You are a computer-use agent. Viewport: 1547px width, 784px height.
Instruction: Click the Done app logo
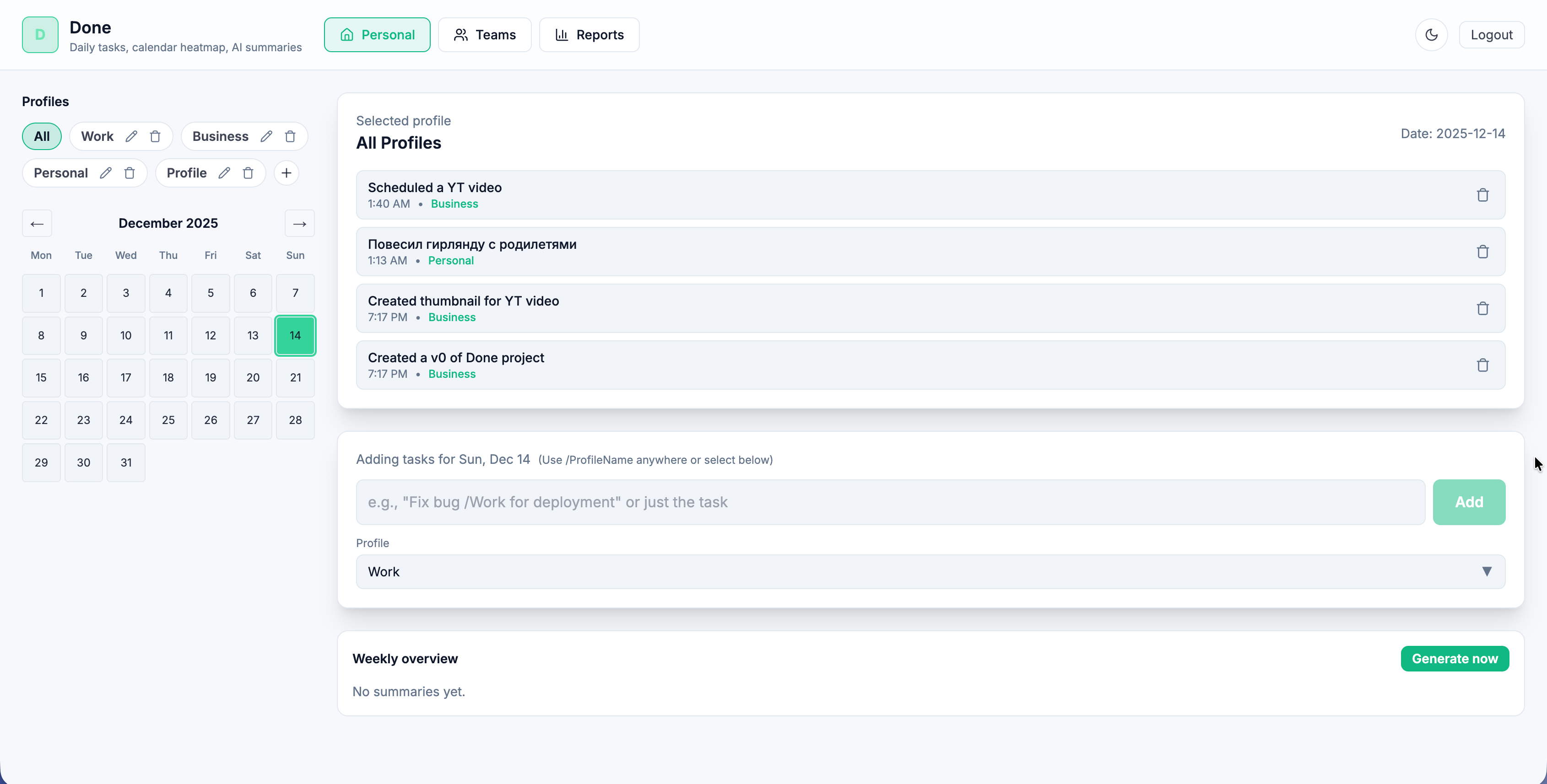coord(40,34)
